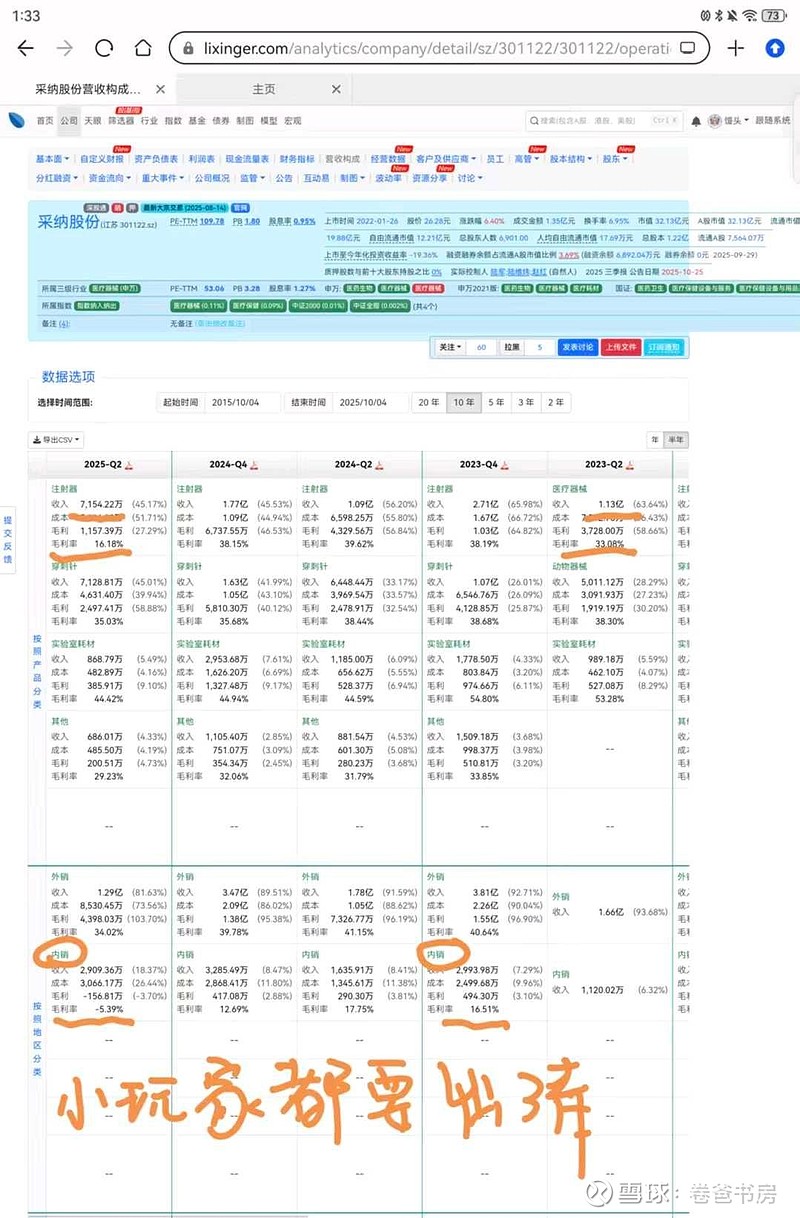Switch to the 主页 browser tab
Viewport: 800px width, 1218px height.
264,89
